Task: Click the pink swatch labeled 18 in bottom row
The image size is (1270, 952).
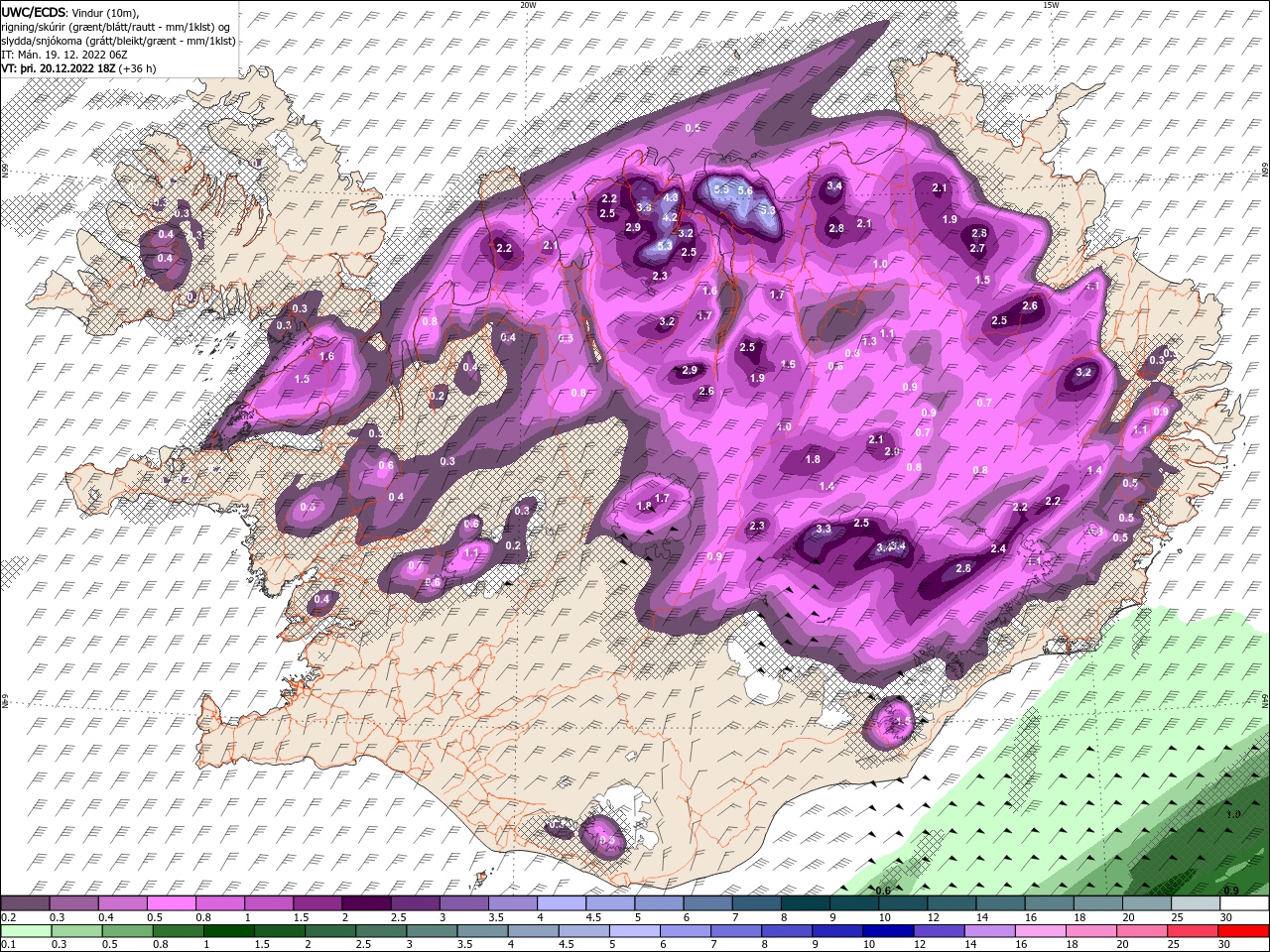Action: [x=1091, y=930]
